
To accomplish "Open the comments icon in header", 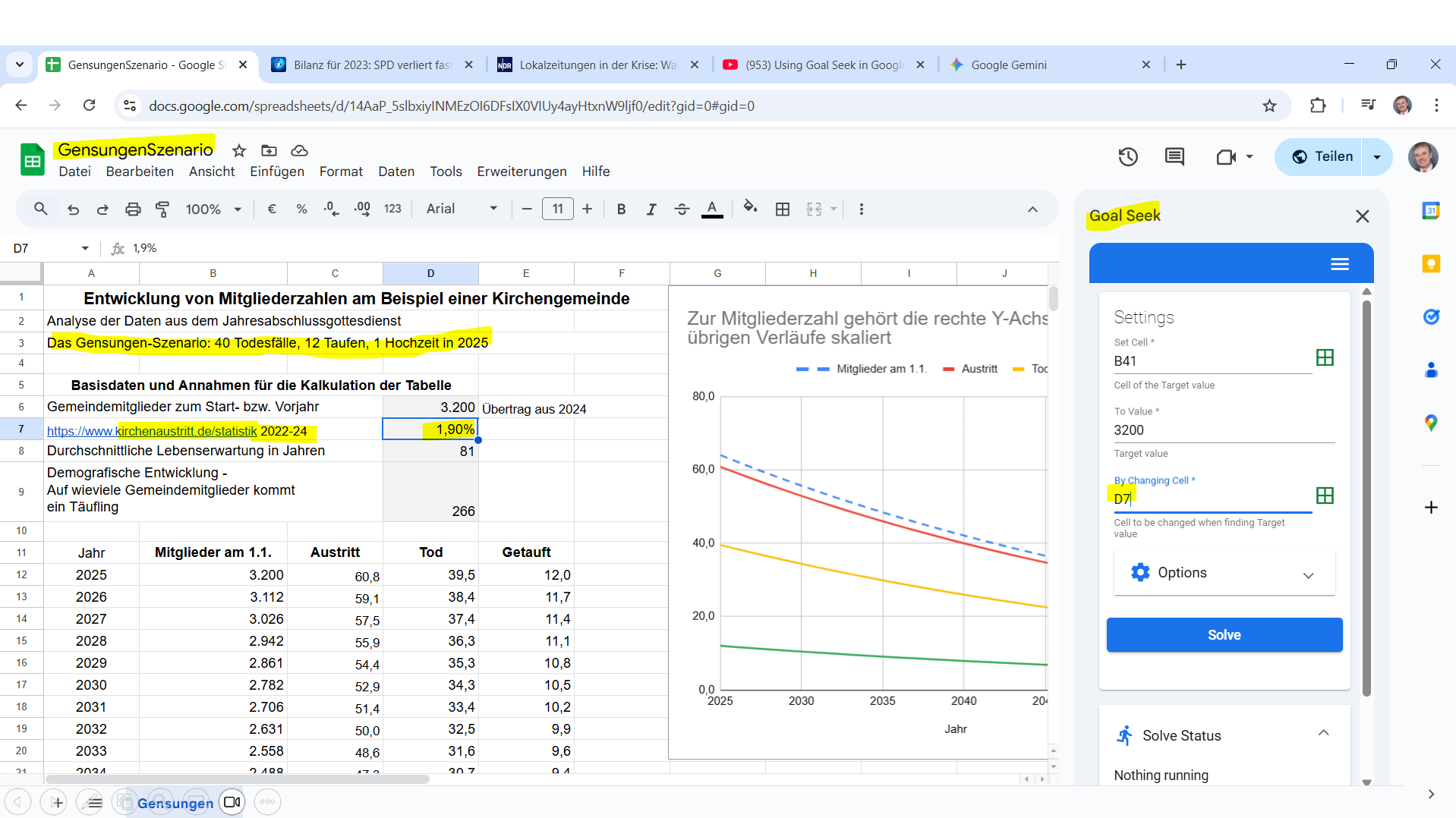I will [x=1174, y=157].
